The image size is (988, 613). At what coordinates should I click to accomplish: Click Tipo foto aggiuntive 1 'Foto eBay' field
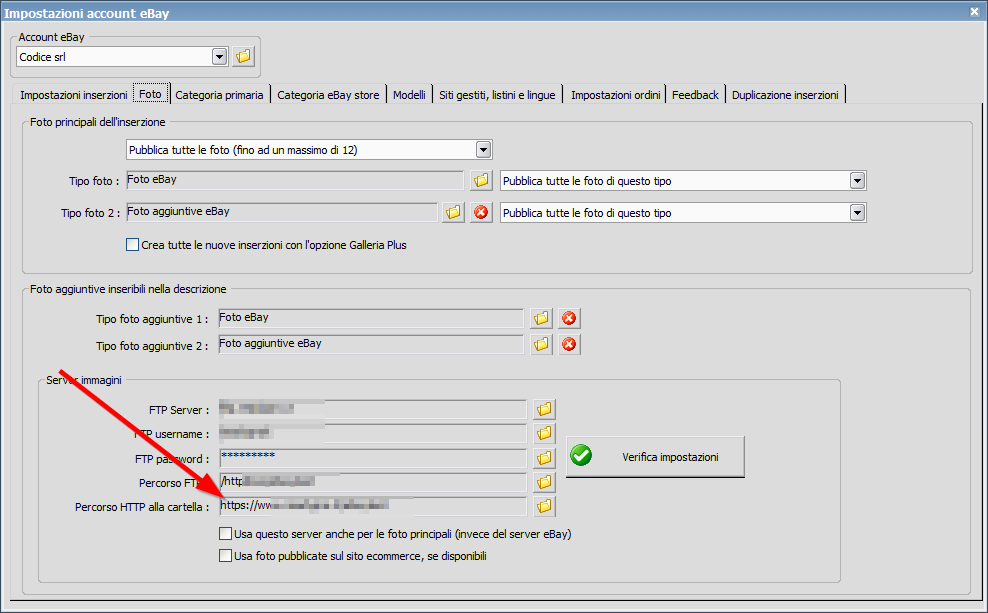371,318
